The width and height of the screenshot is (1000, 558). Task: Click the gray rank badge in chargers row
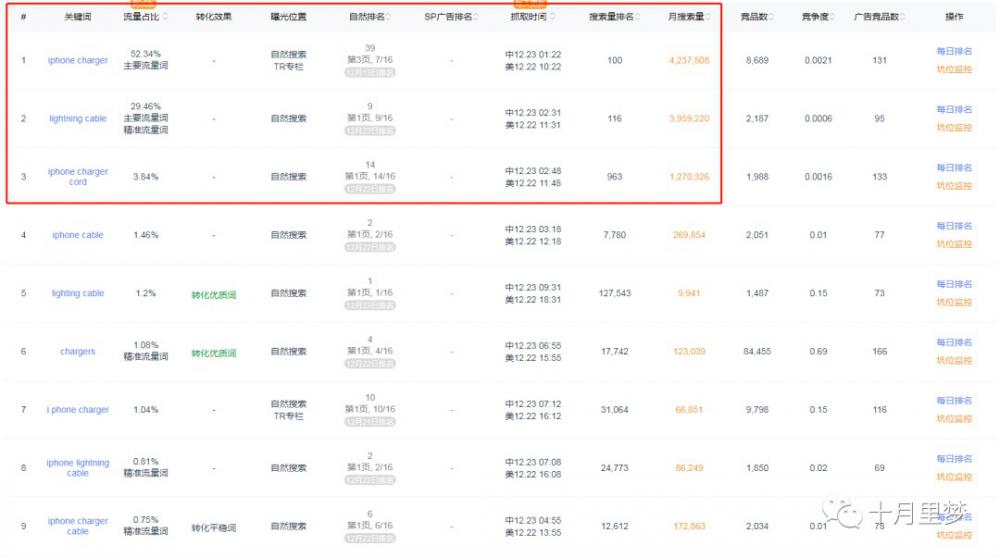pyautogui.click(x=370, y=363)
